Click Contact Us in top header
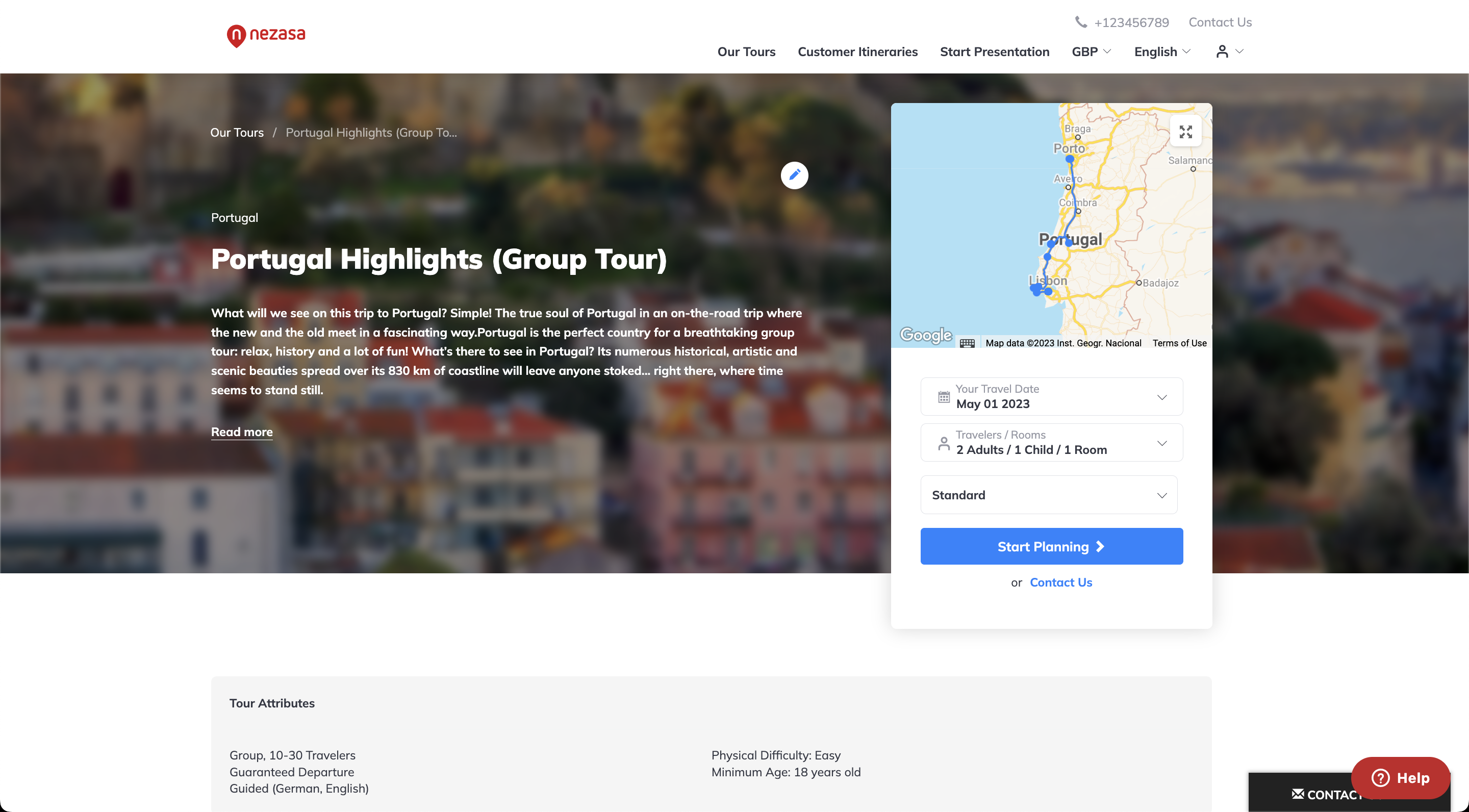1469x812 pixels. [1220, 22]
